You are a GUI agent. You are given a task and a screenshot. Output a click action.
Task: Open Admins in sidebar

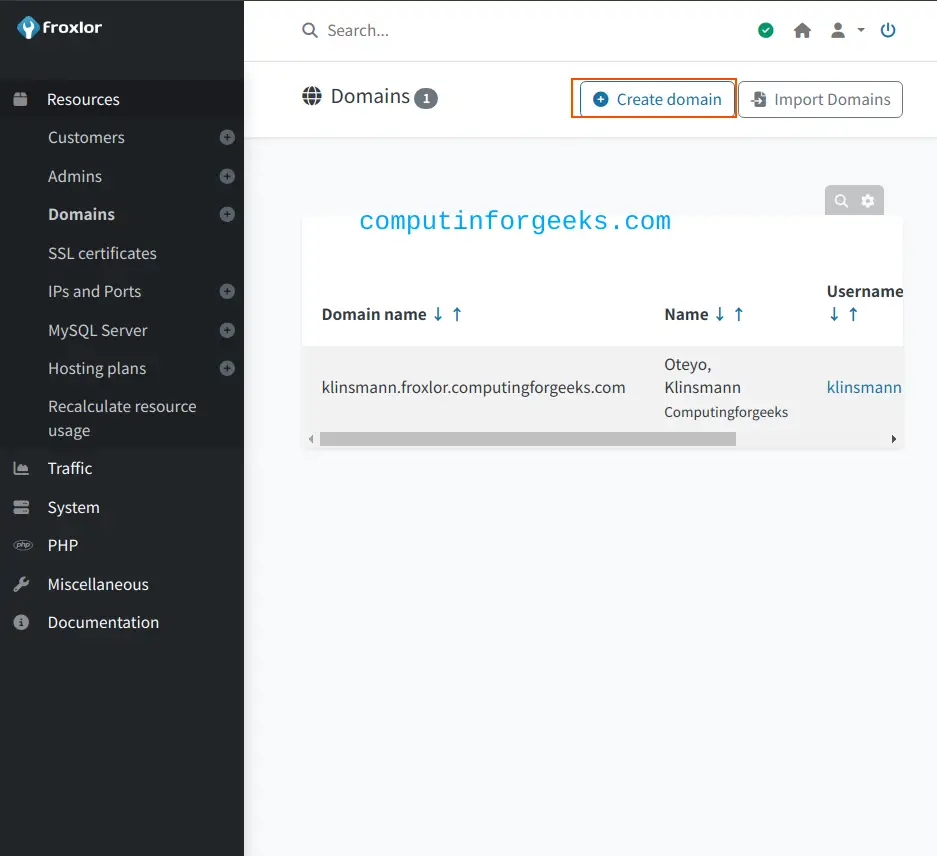(x=75, y=176)
